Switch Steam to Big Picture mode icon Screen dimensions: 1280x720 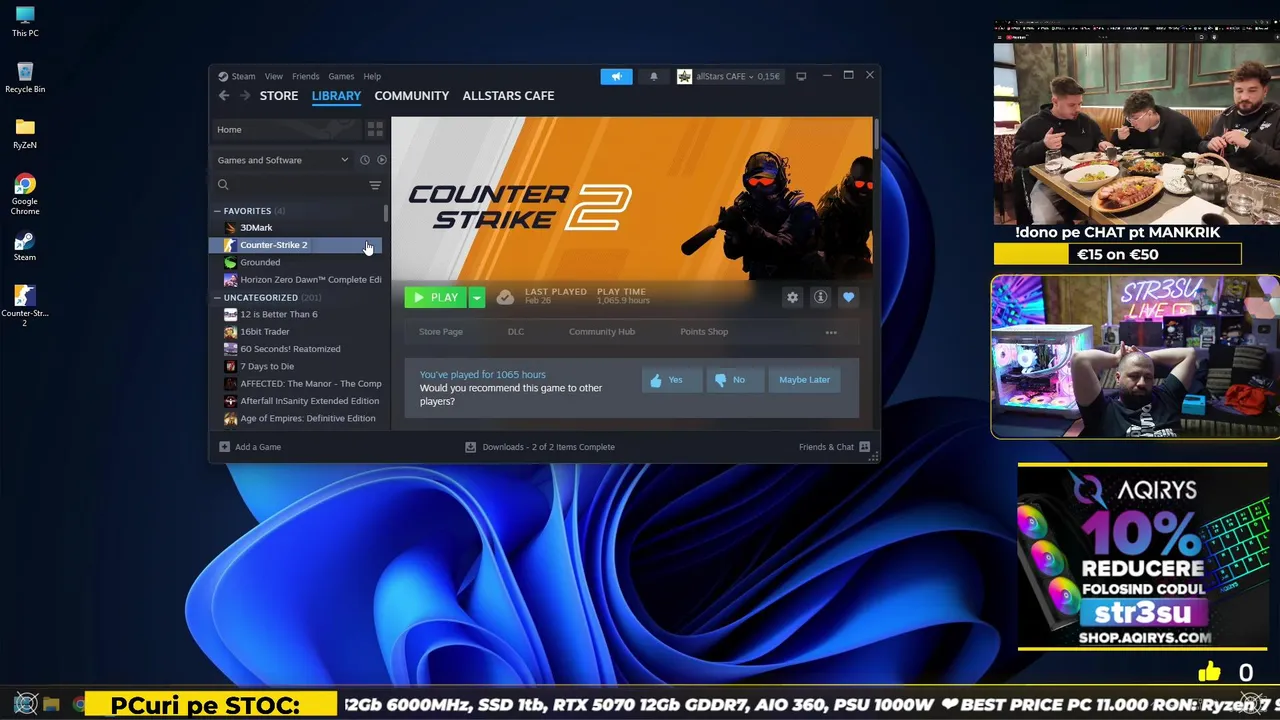click(x=801, y=76)
